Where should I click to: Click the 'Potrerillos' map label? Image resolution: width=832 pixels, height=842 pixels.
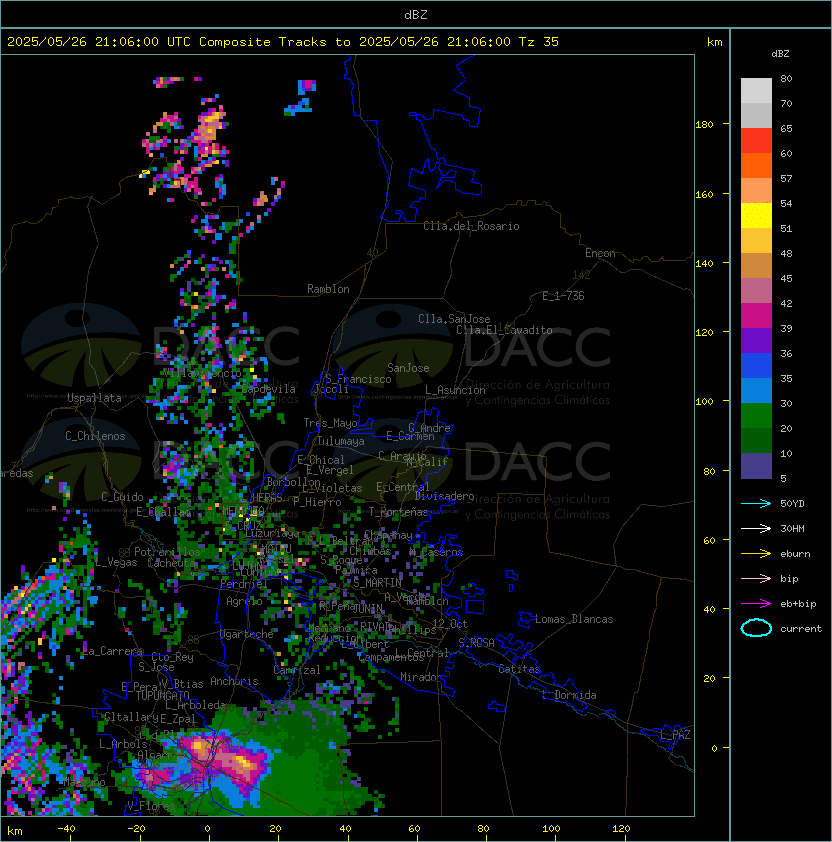(167, 552)
